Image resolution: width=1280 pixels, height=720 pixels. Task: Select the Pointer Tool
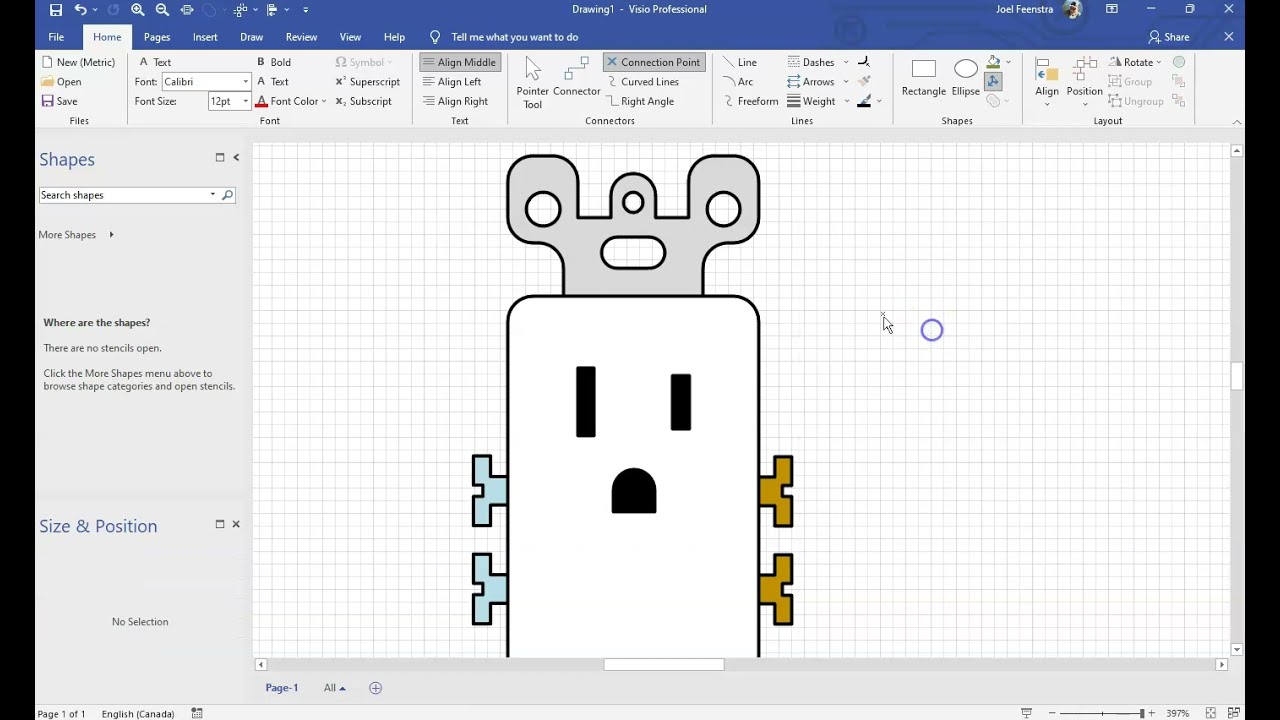[533, 82]
